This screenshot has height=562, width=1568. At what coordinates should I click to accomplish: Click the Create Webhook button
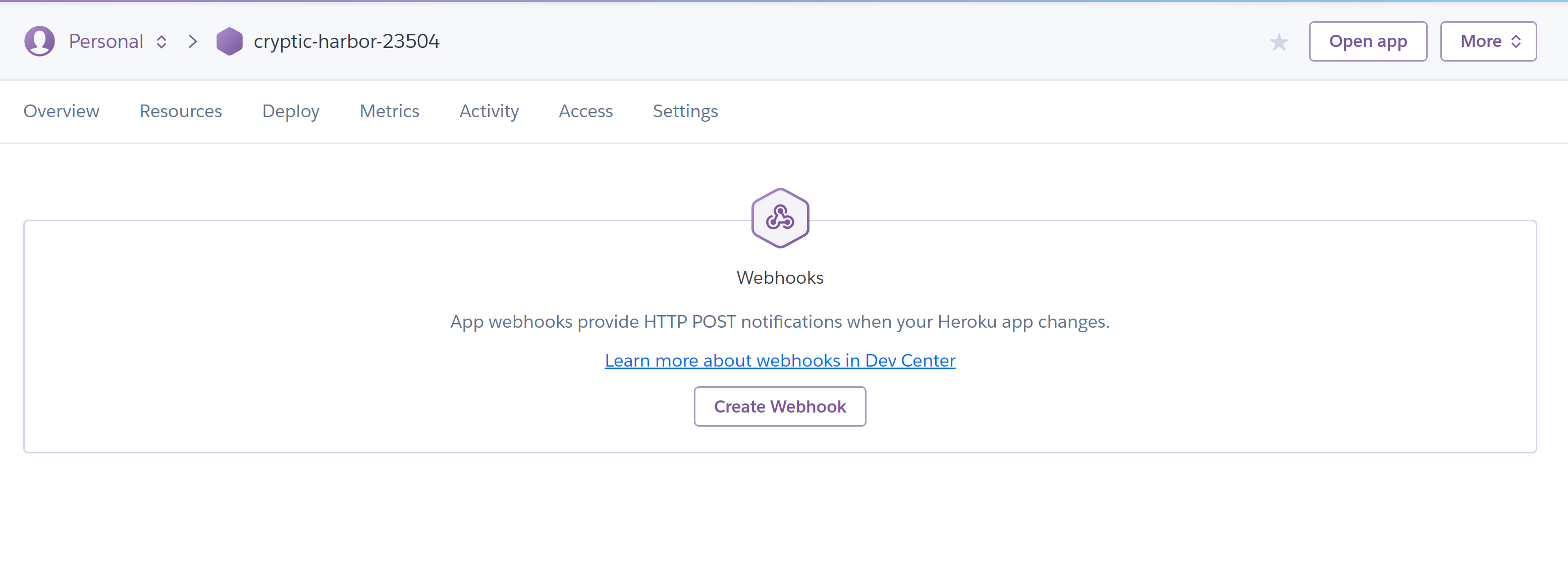780,406
